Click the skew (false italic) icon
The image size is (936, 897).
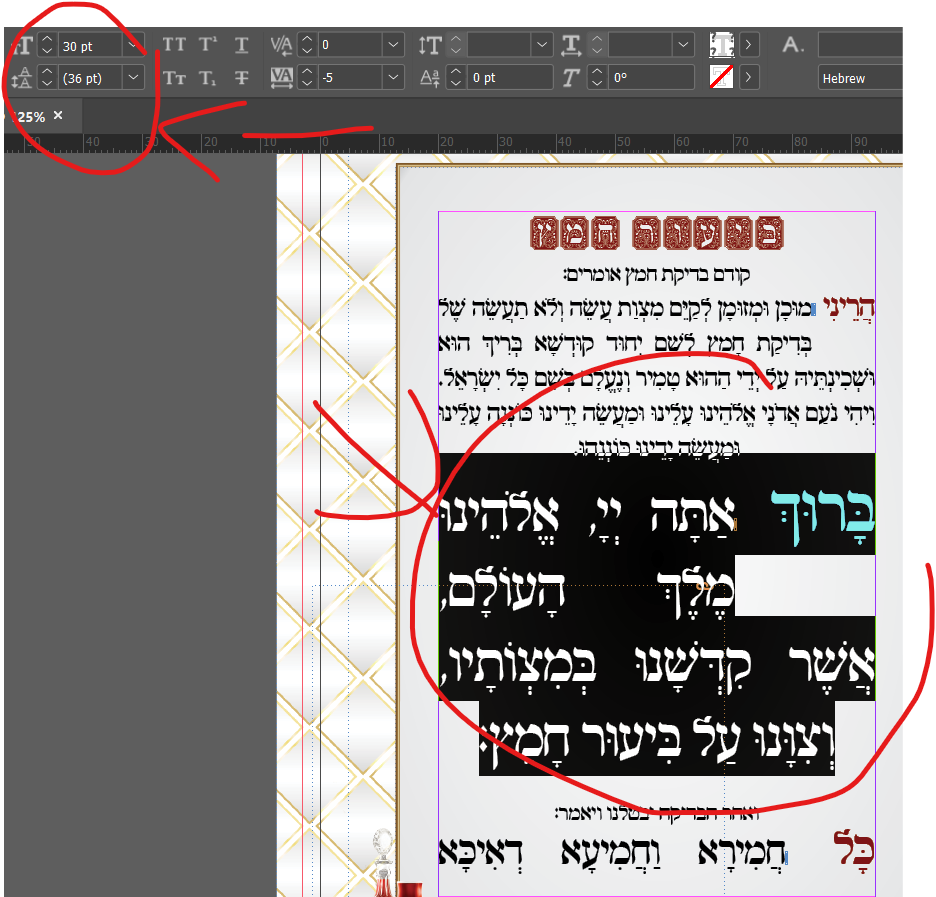(571, 78)
